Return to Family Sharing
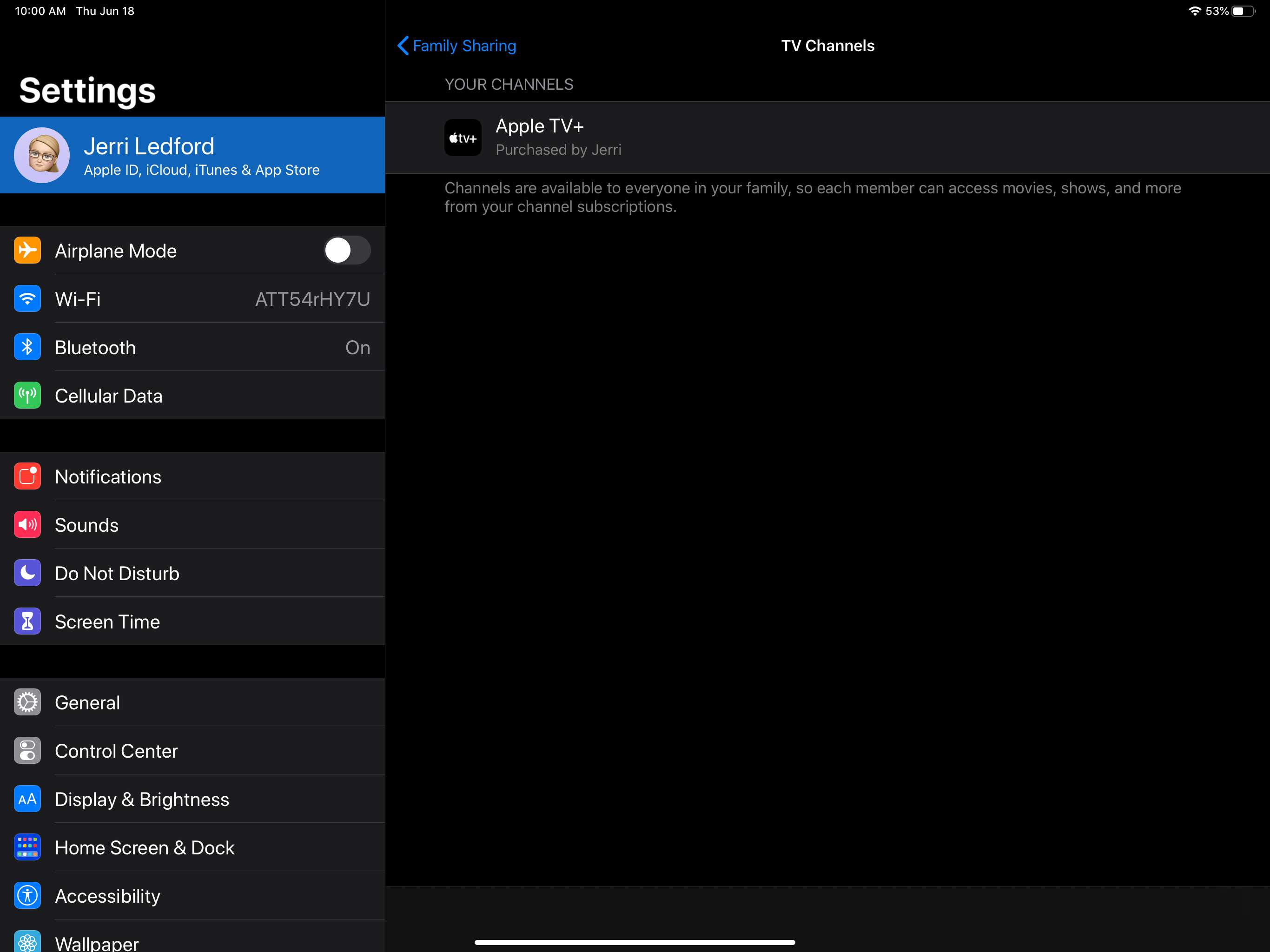1270x952 pixels. [x=457, y=46]
